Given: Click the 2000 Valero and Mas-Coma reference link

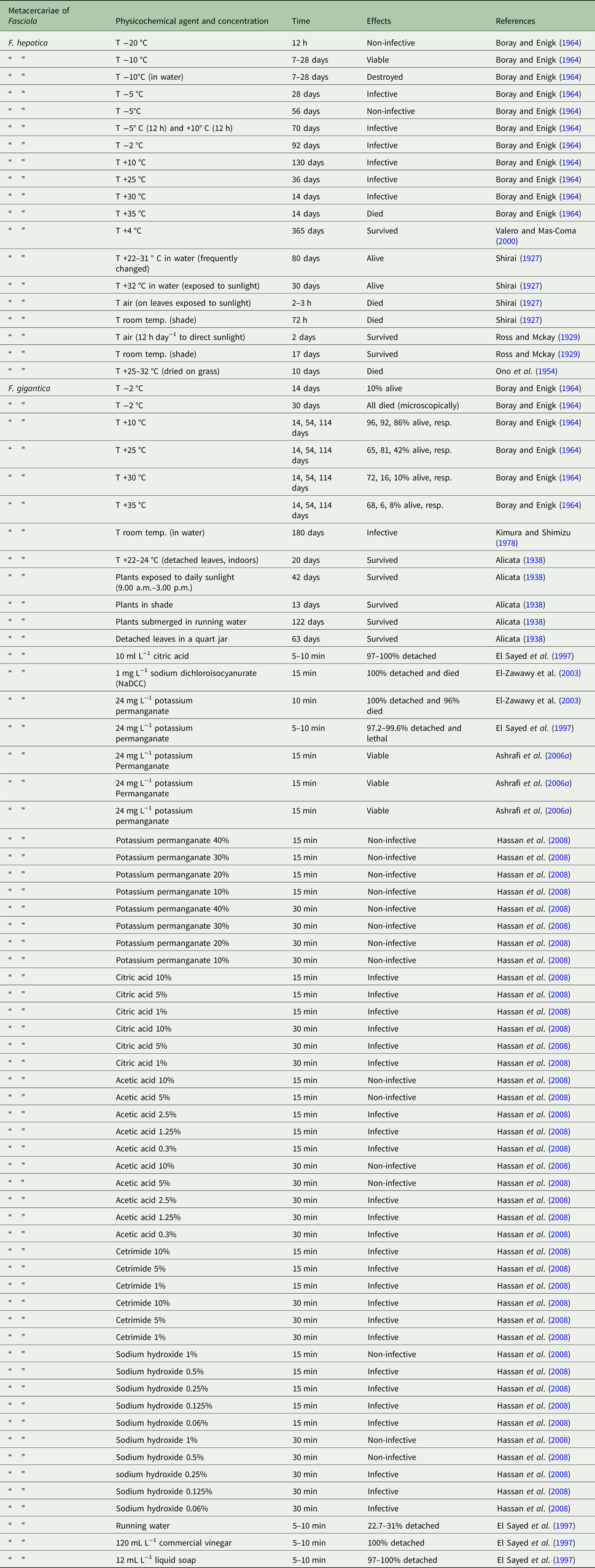Looking at the screenshot, I should click(506, 241).
